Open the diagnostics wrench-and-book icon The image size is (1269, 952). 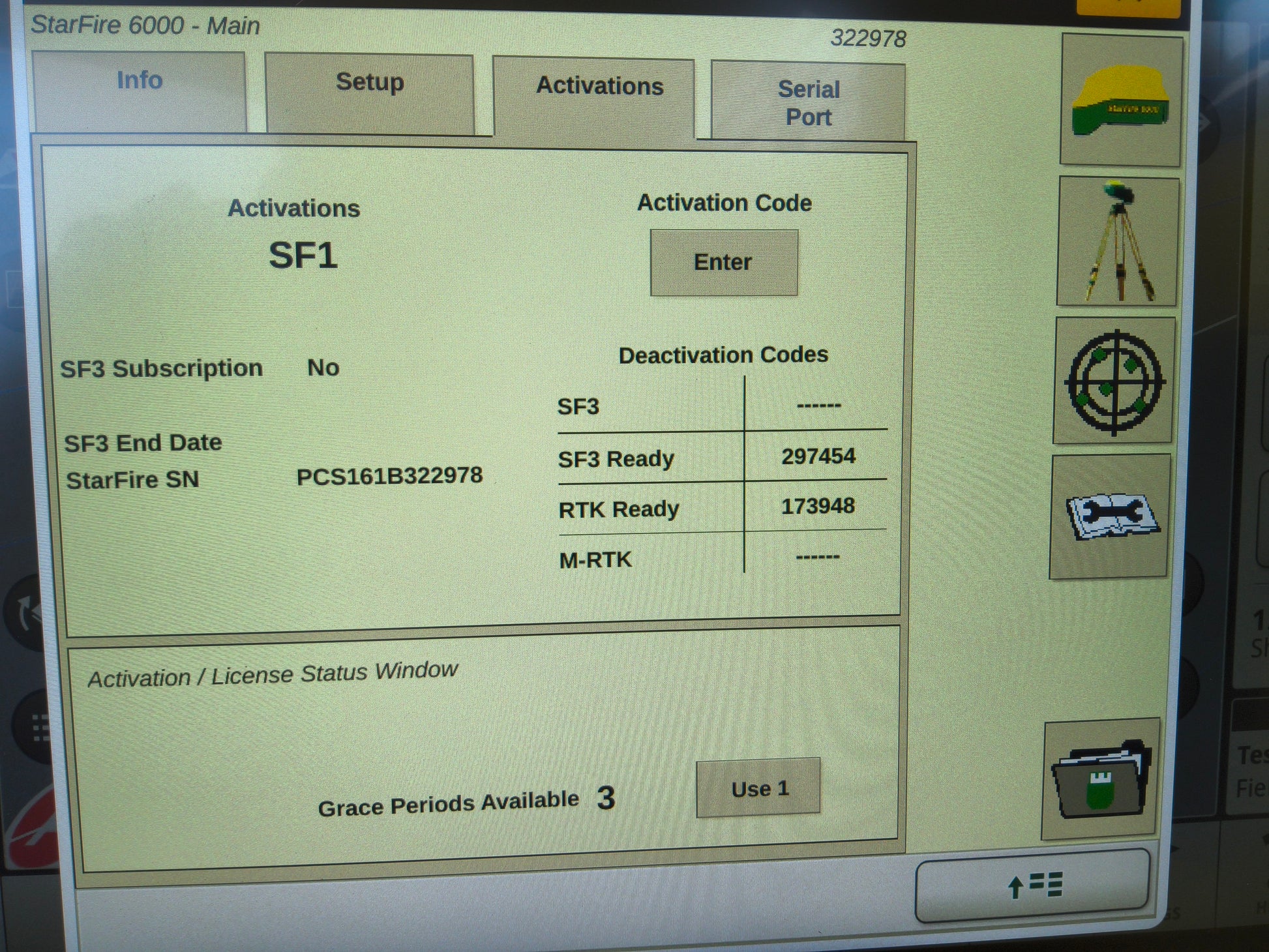coord(1110,516)
